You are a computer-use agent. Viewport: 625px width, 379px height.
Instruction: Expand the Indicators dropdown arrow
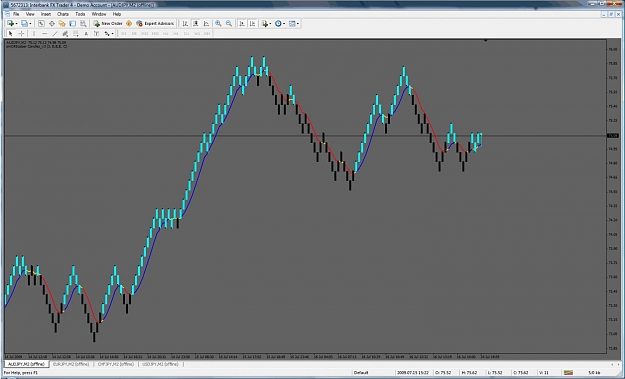[x=270, y=24]
